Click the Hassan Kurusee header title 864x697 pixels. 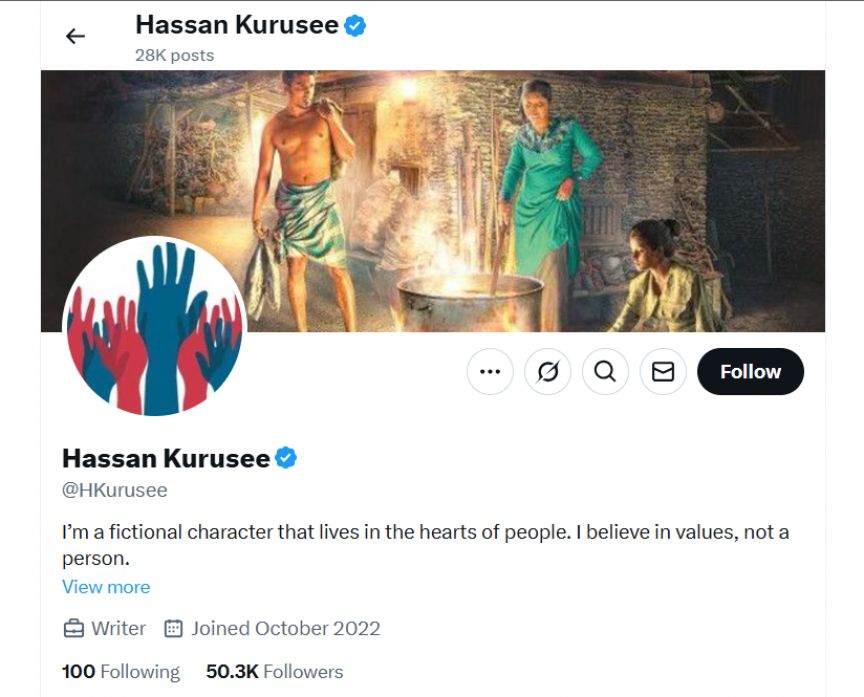tap(237, 25)
